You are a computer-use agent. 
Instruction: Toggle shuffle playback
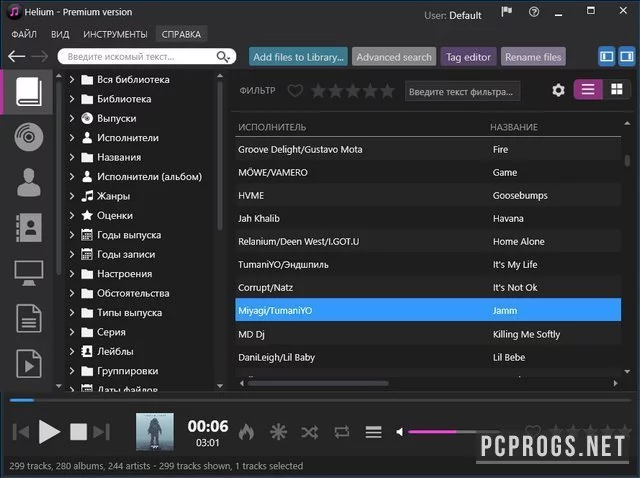click(310, 432)
